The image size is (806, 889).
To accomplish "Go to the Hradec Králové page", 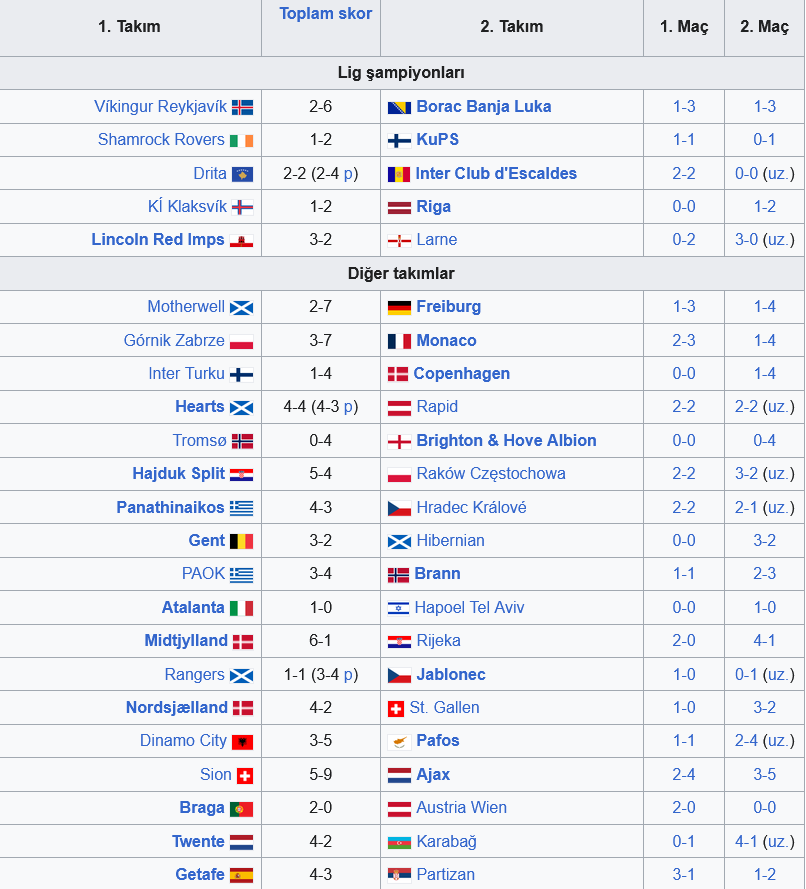I will click(471, 507).
